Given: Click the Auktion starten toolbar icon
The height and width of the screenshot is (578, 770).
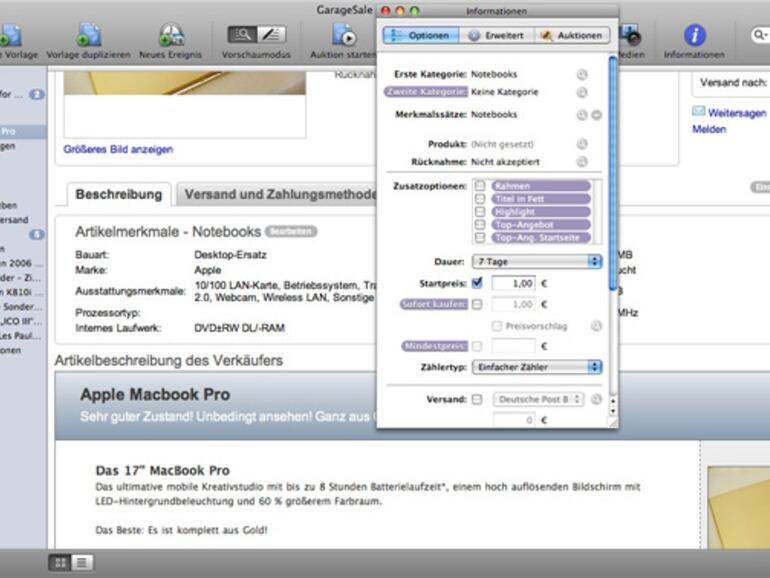Looking at the screenshot, I should 344,35.
